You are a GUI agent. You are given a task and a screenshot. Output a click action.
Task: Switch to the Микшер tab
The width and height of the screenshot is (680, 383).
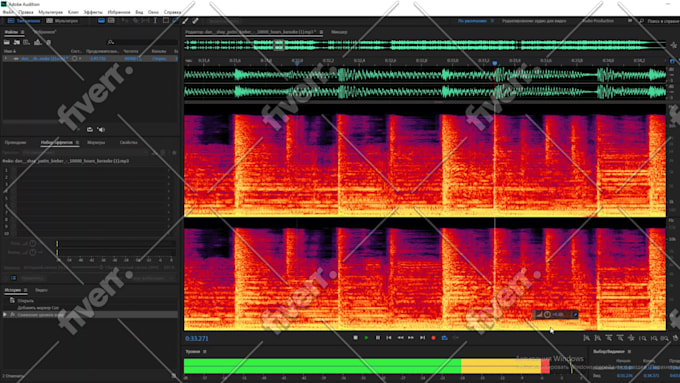point(339,32)
